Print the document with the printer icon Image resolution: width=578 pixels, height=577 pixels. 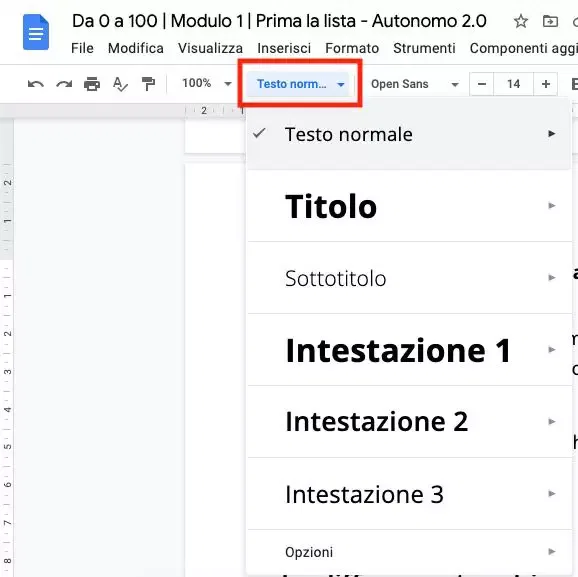pos(92,84)
